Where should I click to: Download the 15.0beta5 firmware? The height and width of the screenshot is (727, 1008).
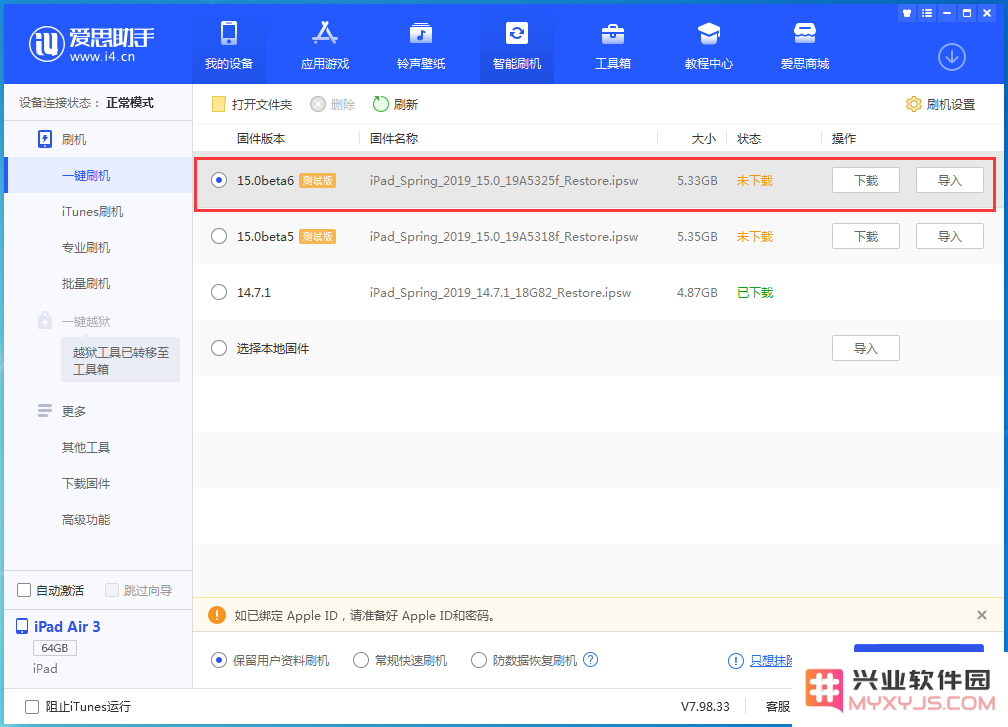point(865,237)
